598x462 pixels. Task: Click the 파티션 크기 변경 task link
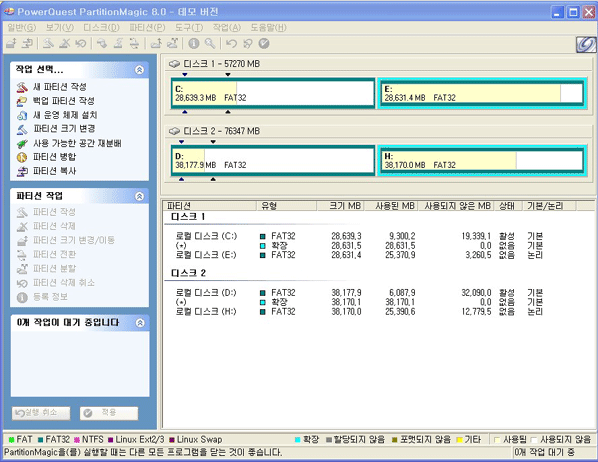pos(64,129)
